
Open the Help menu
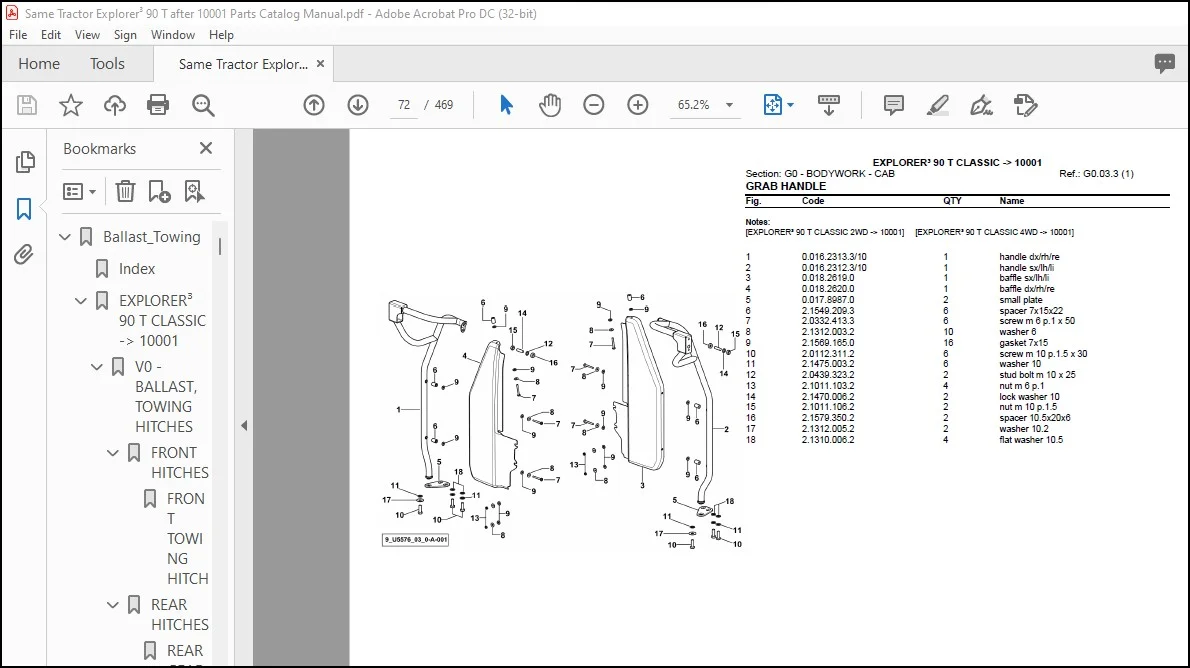point(221,35)
